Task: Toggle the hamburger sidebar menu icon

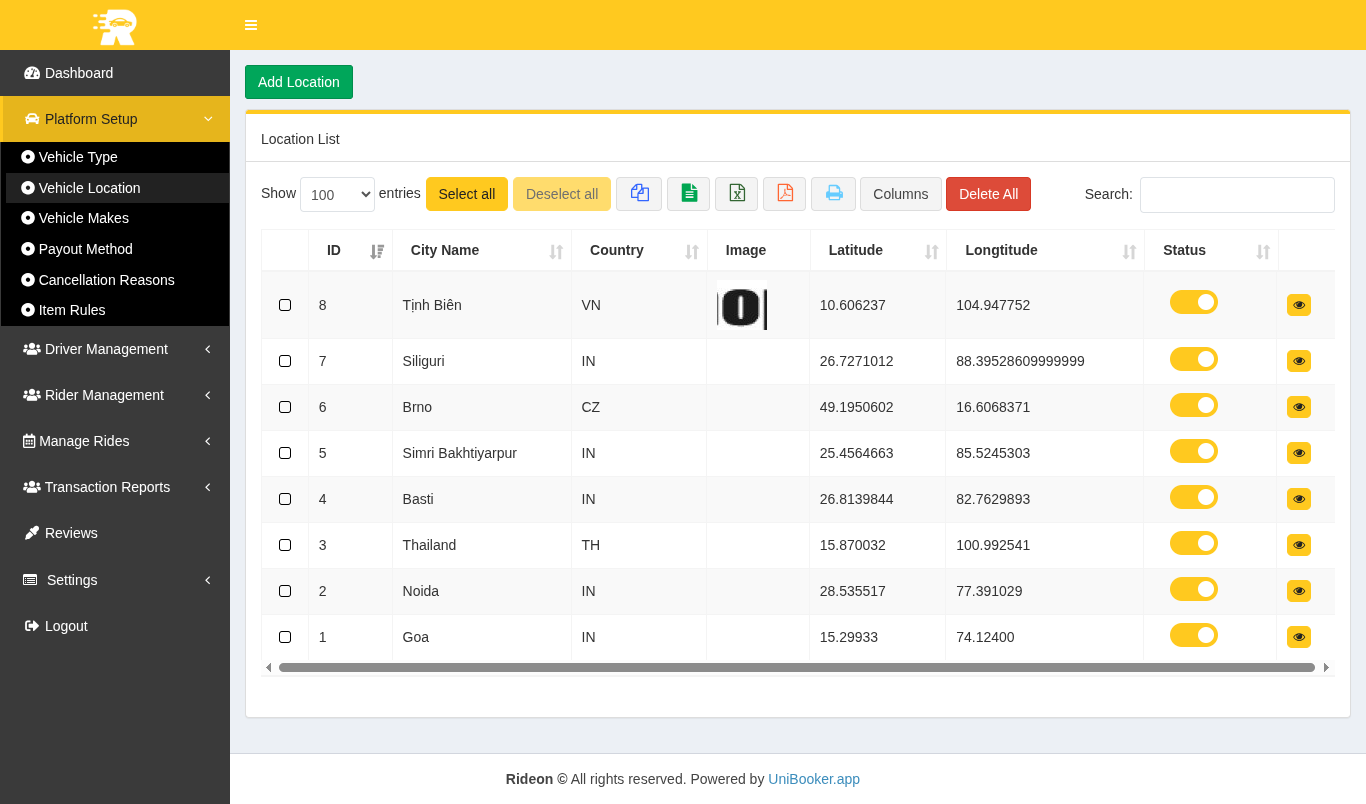Action: click(x=251, y=25)
